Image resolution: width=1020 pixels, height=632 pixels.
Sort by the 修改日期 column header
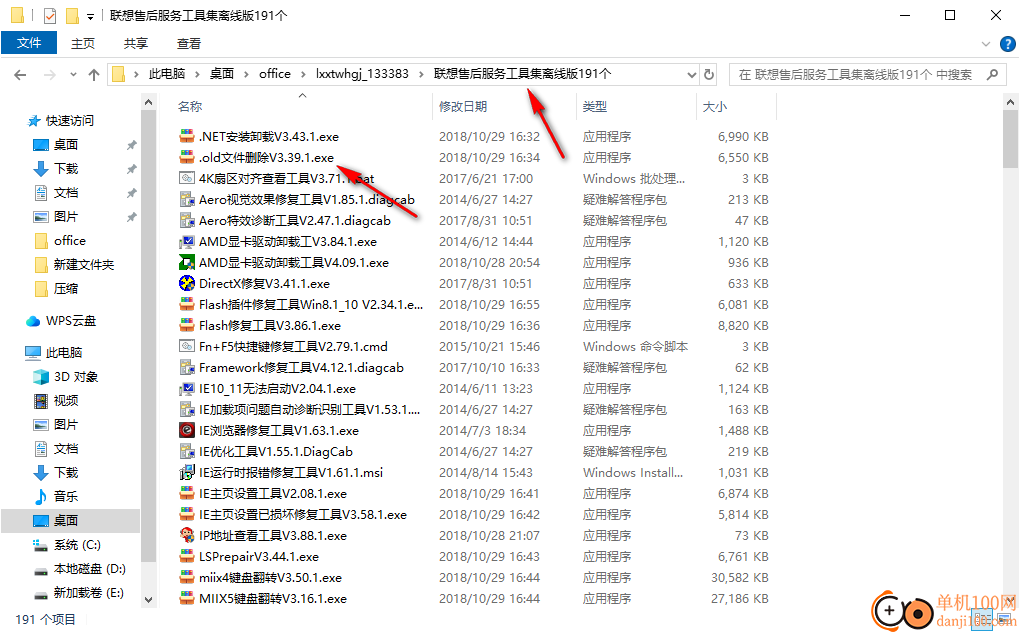[463, 107]
